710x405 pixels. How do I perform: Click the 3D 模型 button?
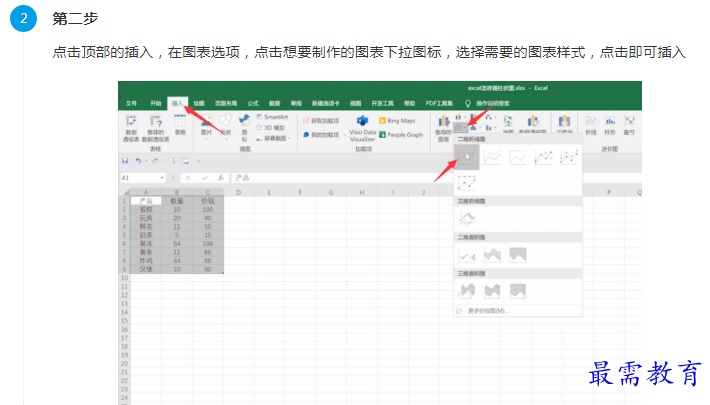(271, 128)
